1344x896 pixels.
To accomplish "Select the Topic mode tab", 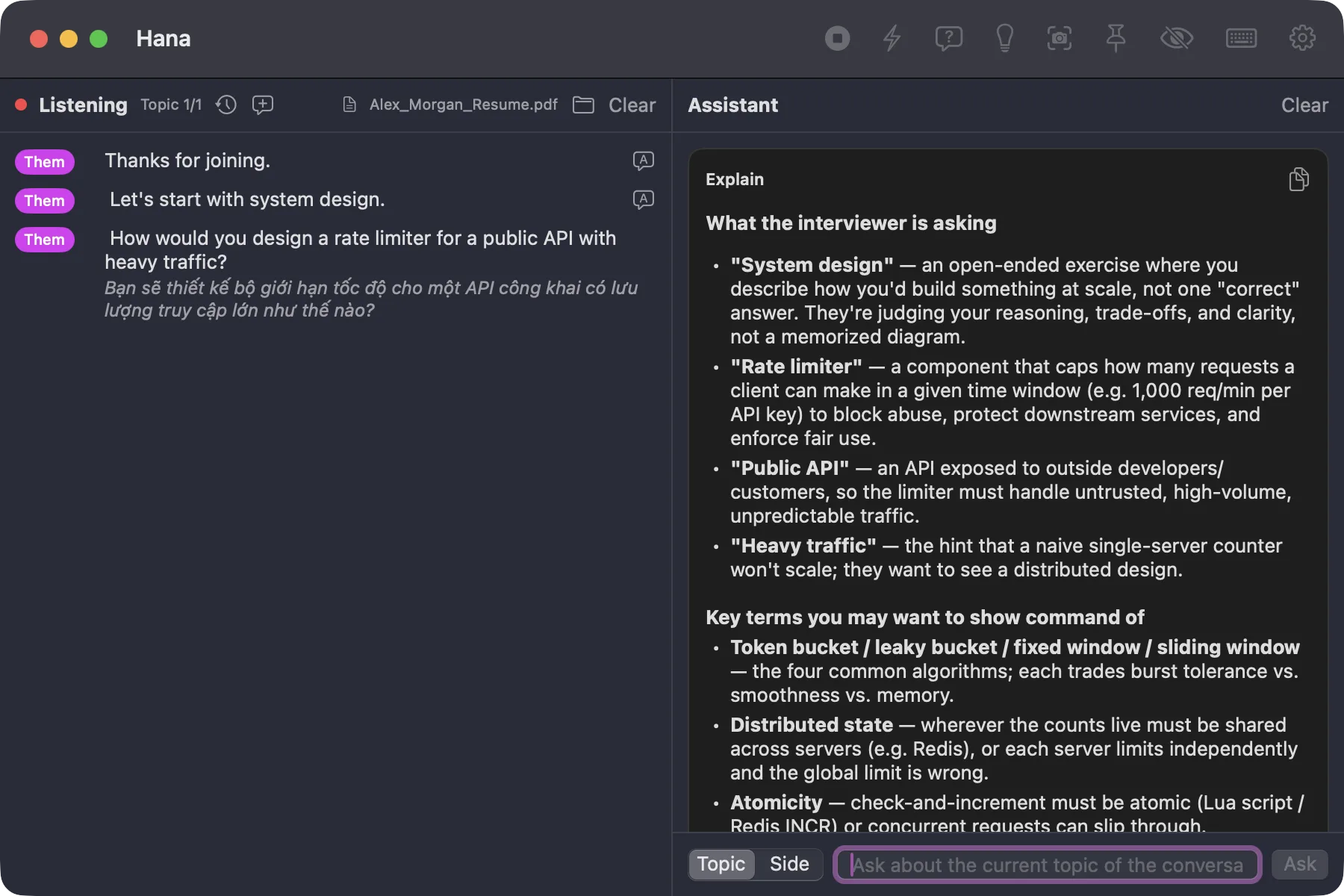I will tap(721, 864).
